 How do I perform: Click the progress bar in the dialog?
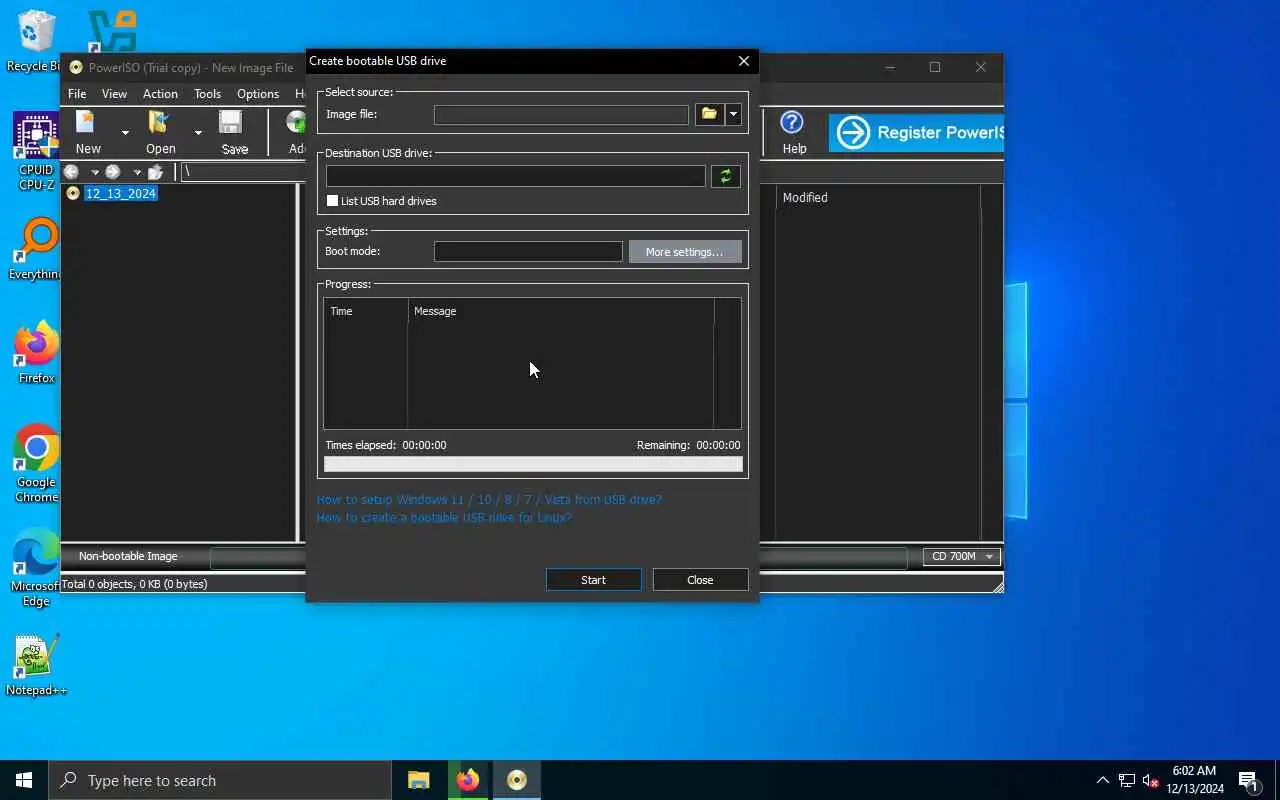533,464
